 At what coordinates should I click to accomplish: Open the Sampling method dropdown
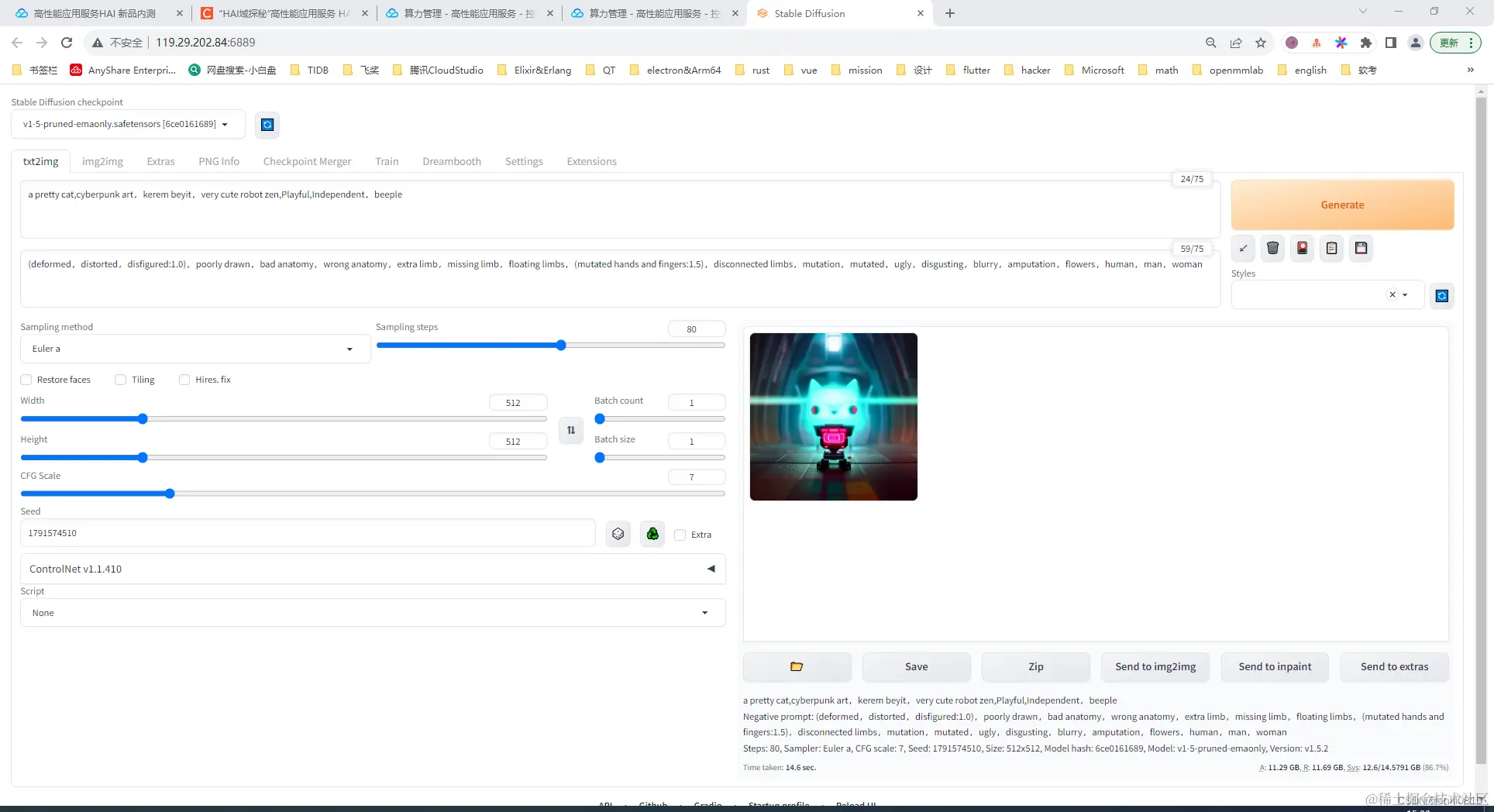click(x=195, y=349)
